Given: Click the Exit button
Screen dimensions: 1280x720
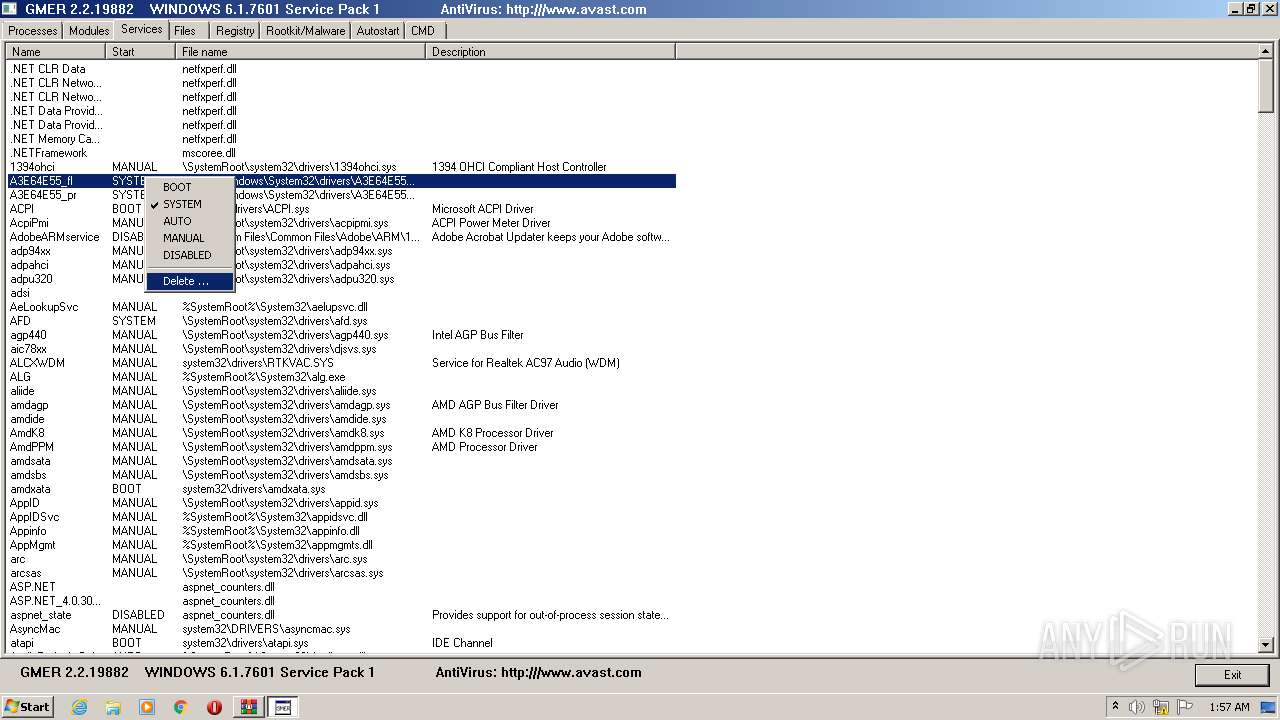Looking at the screenshot, I should tap(1233, 675).
